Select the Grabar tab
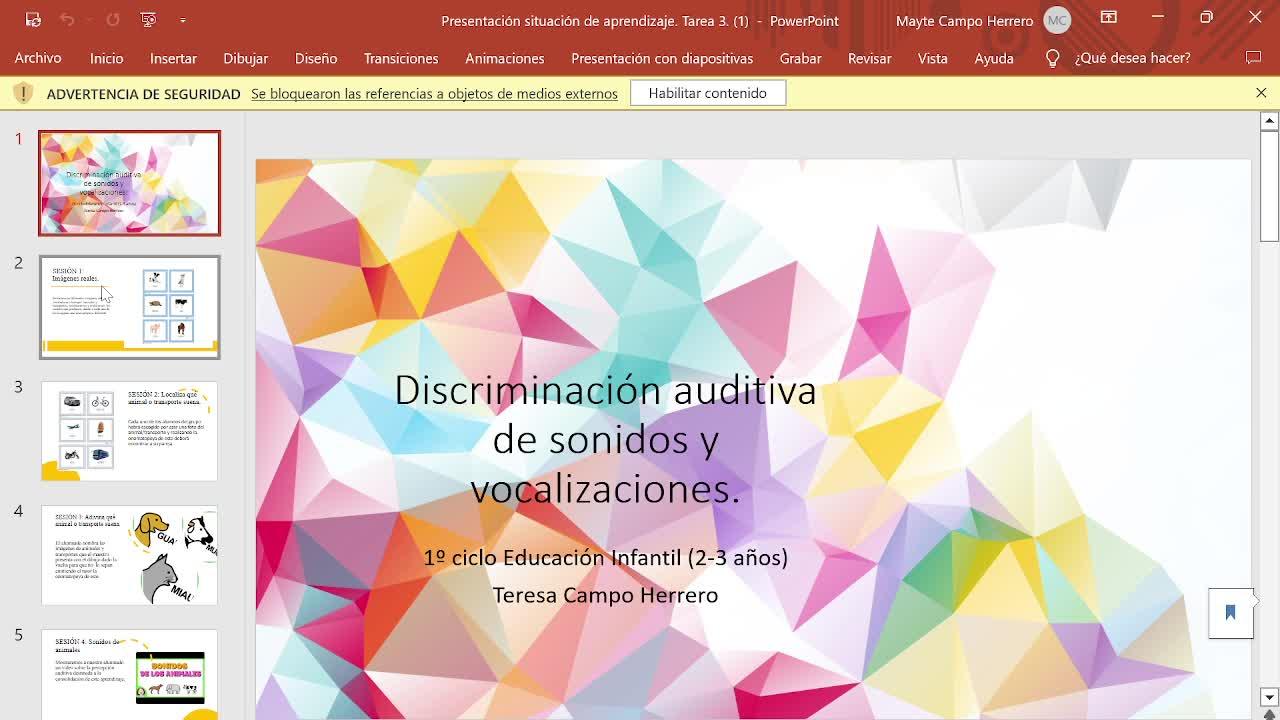The image size is (1280, 720). 801,58
